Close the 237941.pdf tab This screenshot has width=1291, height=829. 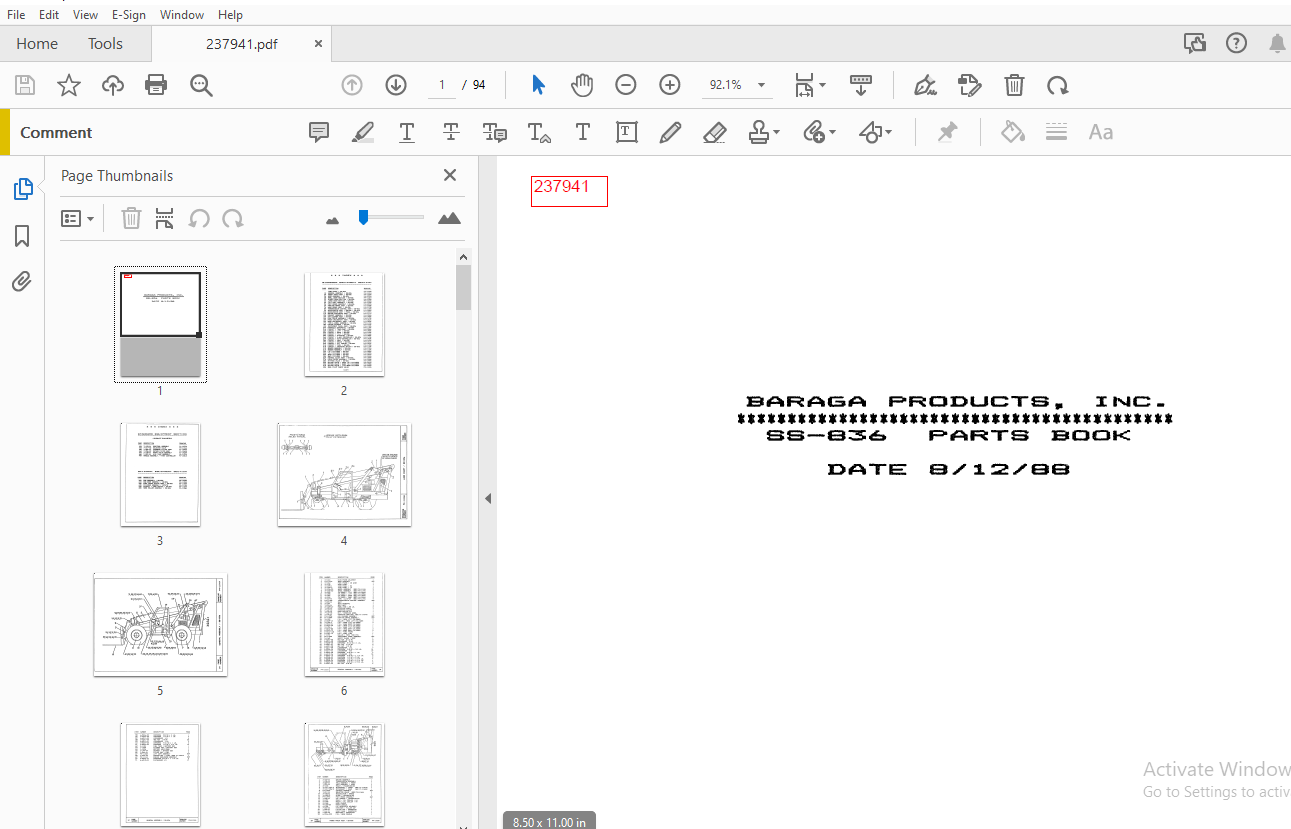click(x=318, y=44)
